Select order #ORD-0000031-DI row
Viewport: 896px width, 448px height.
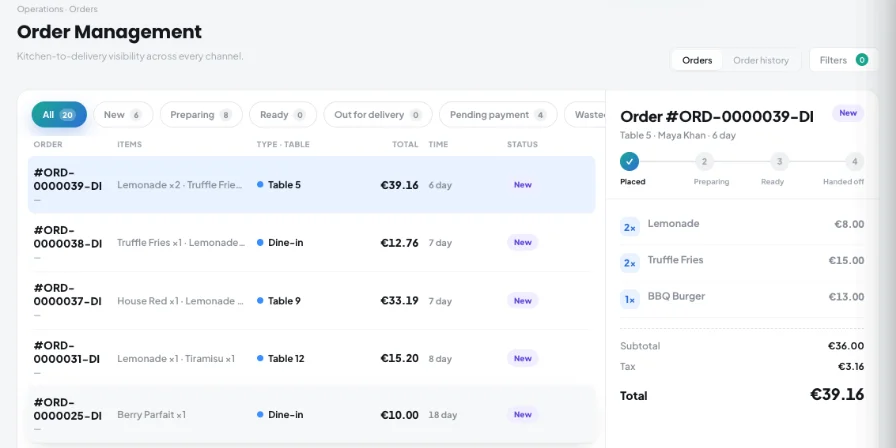point(311,358)
